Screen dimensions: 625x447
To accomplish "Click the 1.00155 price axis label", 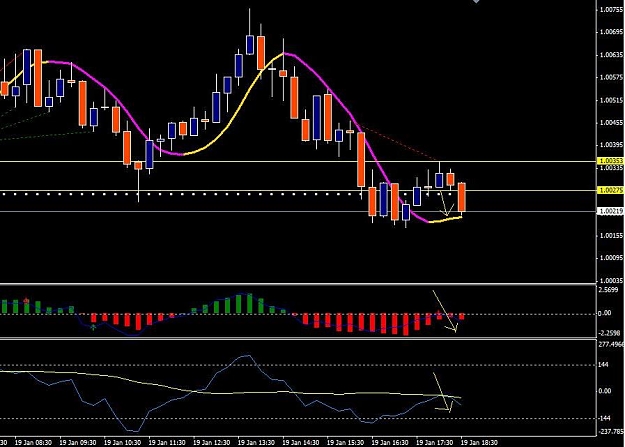I will click(612, 236).
